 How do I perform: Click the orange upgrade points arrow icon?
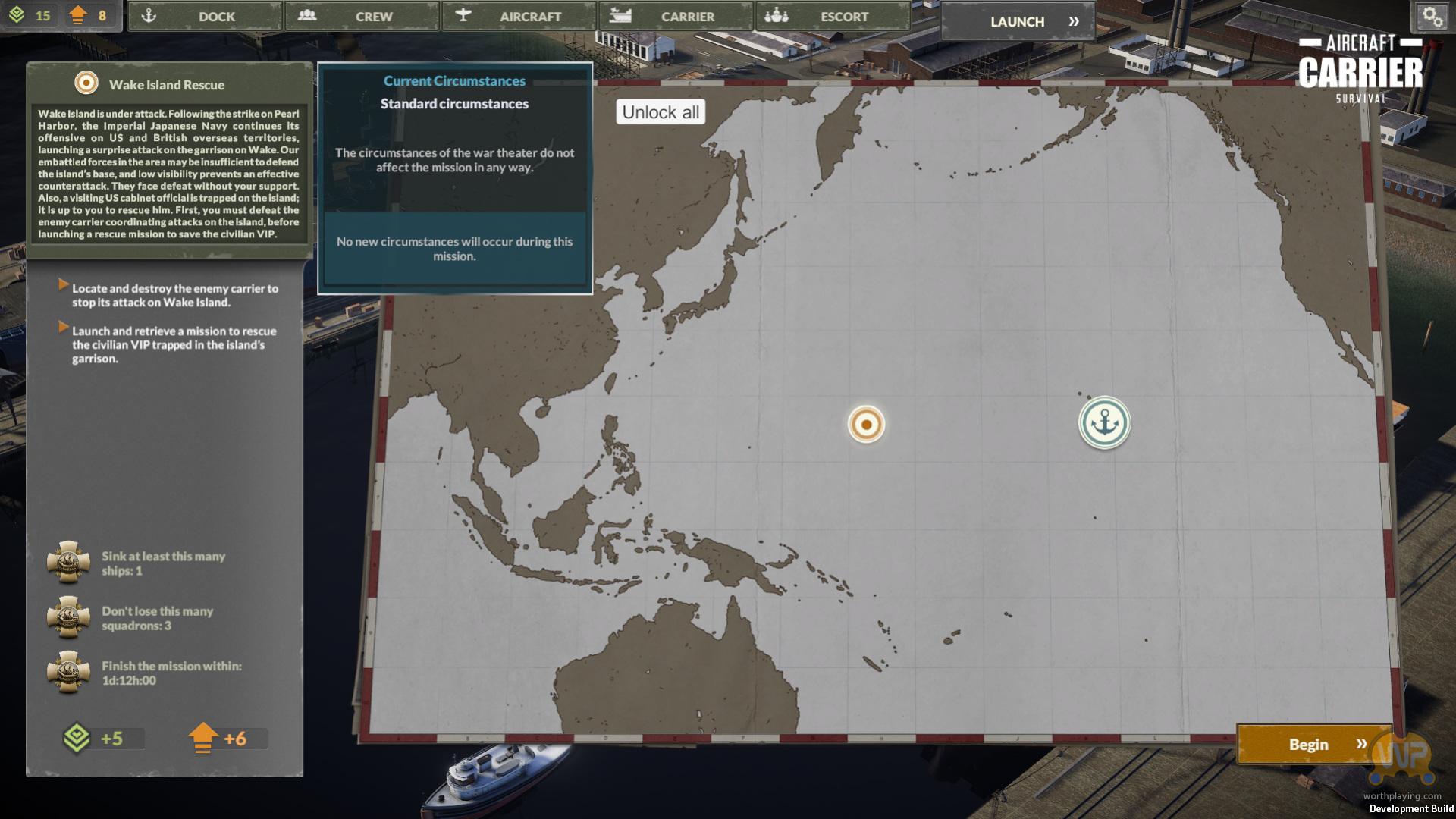click(77, 15)
